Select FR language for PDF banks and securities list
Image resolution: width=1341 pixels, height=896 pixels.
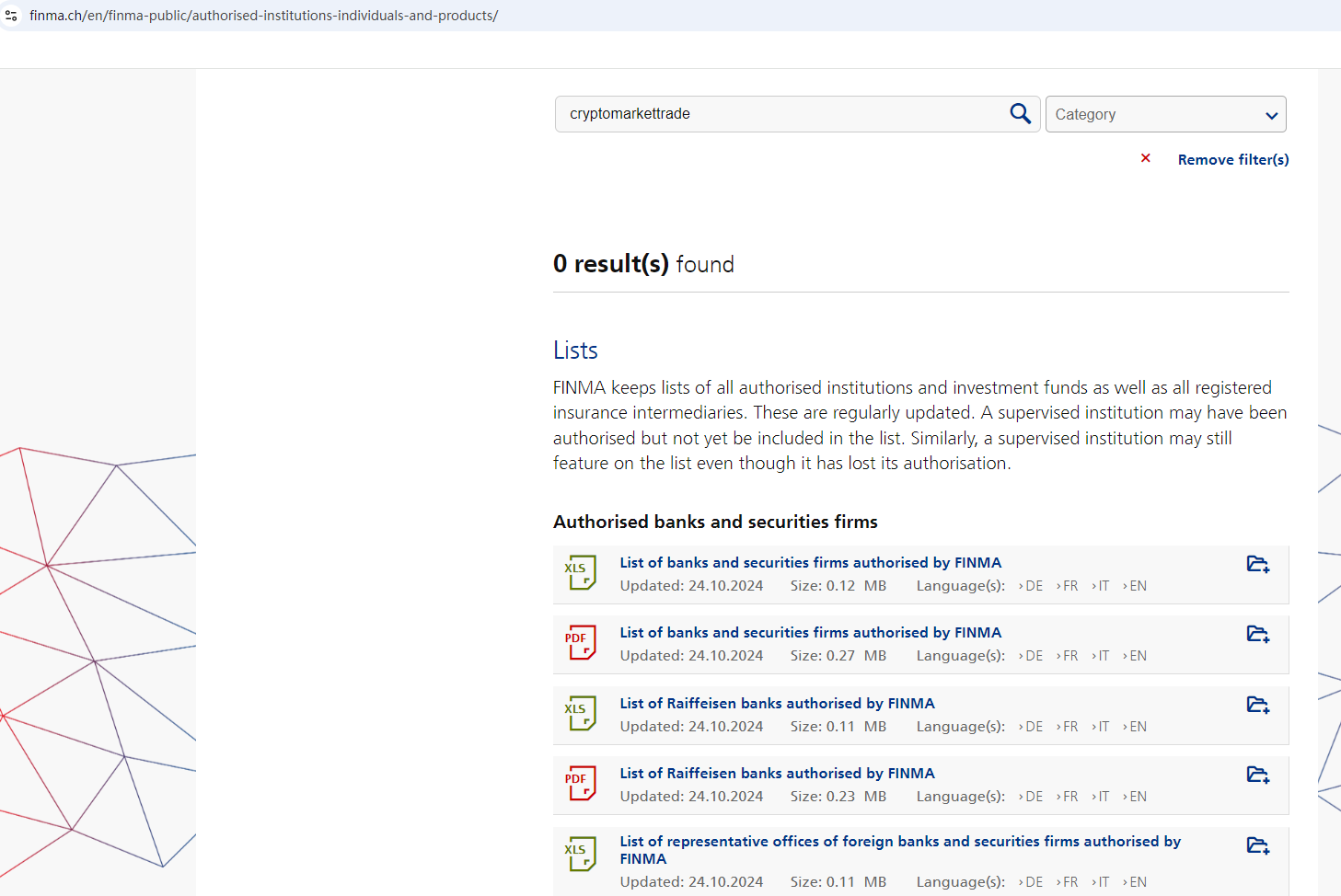(1068, 656)
